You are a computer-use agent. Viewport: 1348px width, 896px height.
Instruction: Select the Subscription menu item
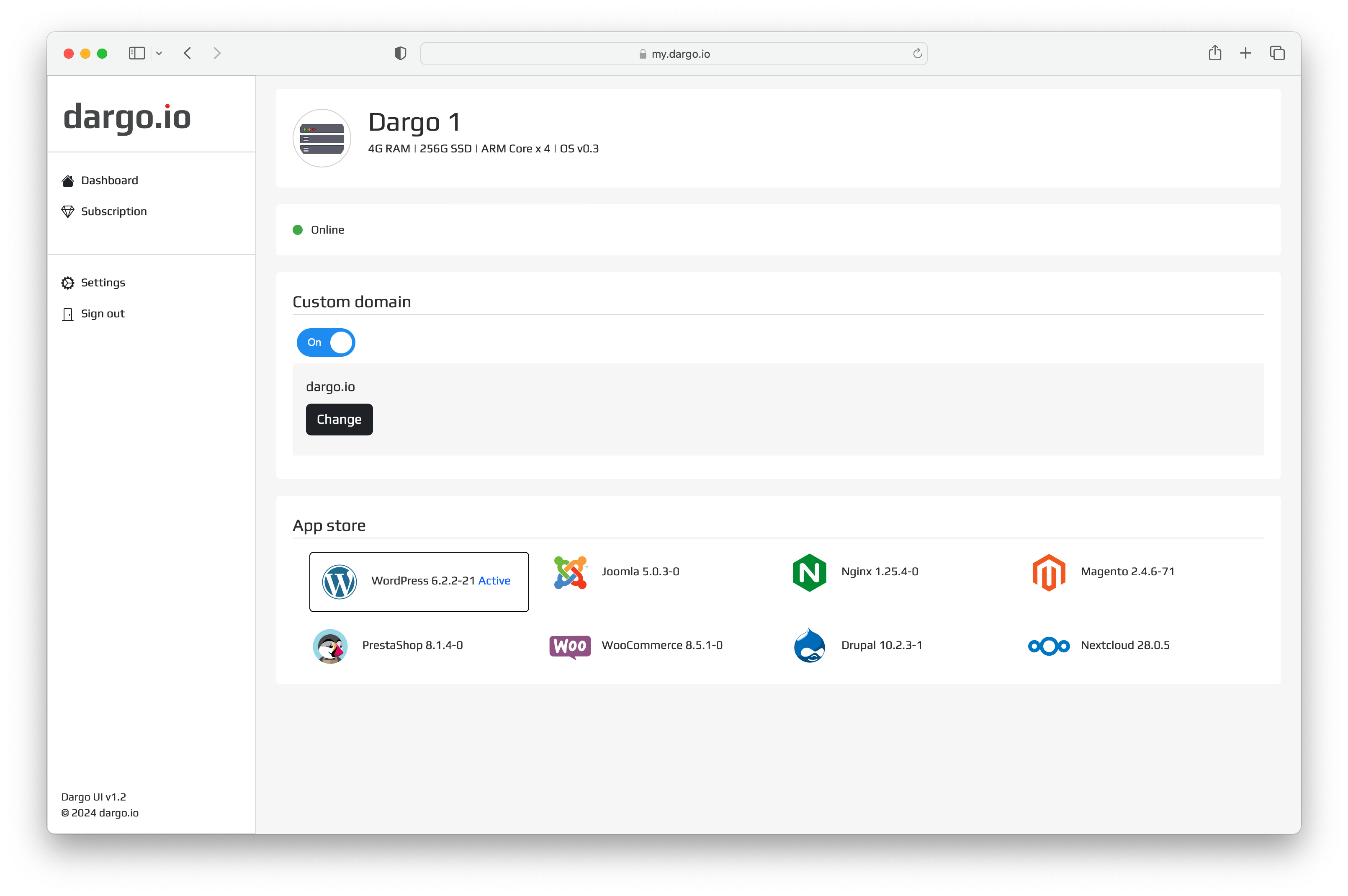pos(113,211)
